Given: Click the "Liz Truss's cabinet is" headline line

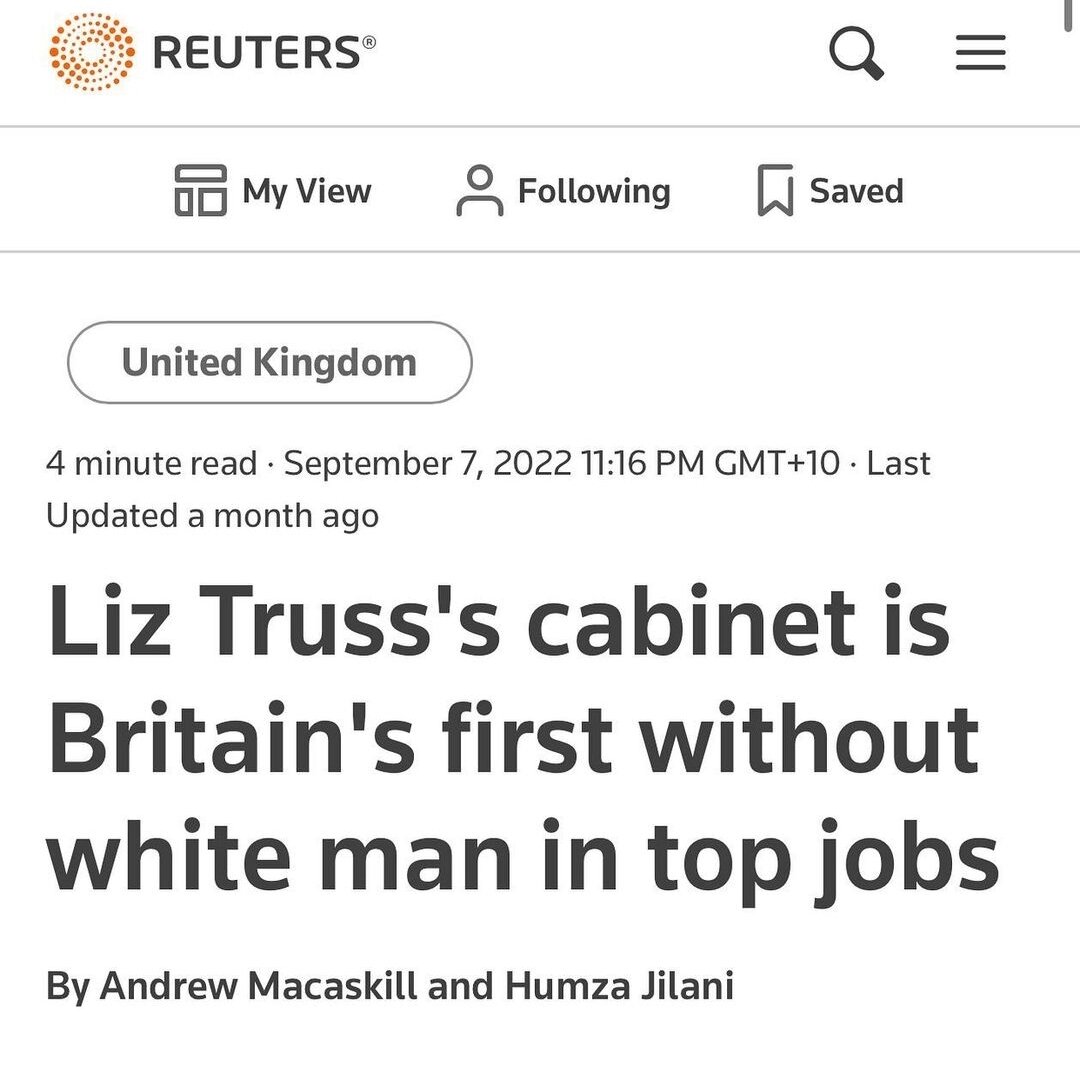Looking at the screenshot, I should point(497,624).
